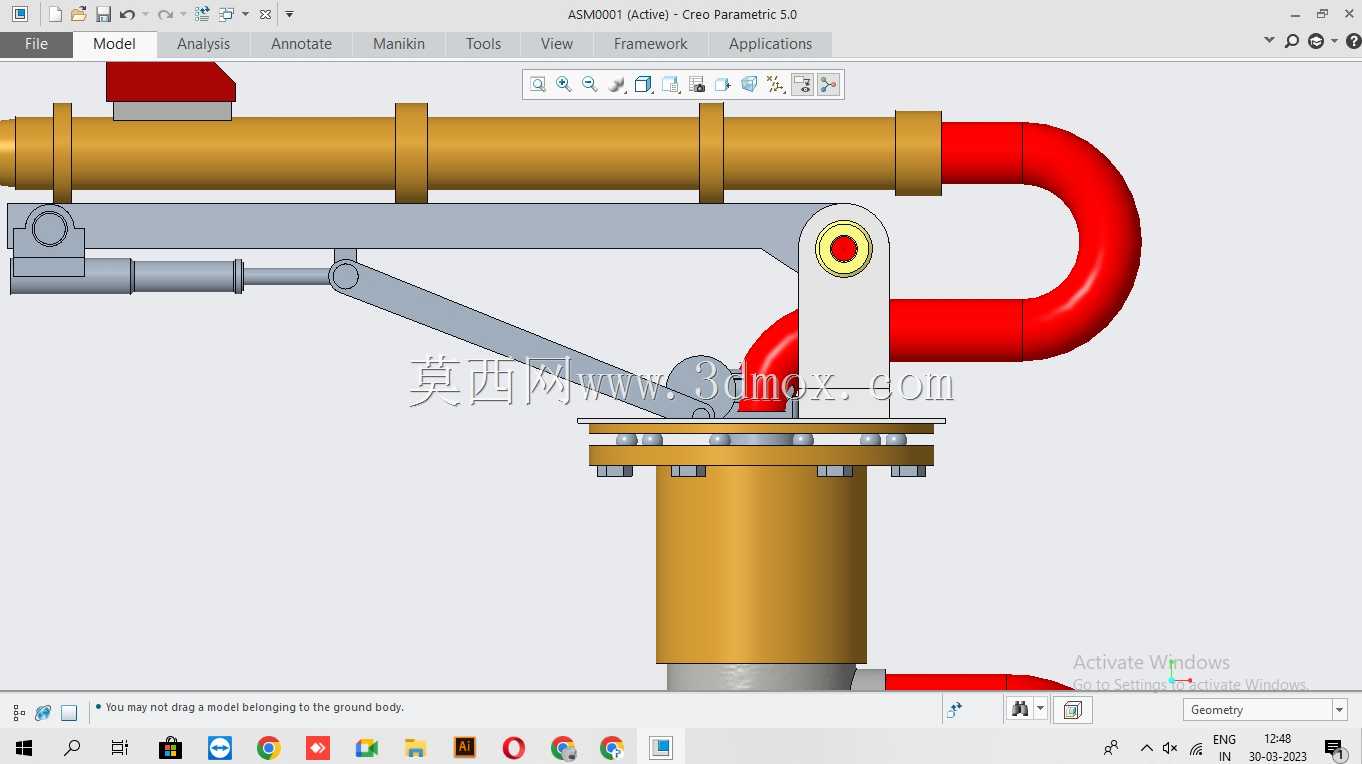Open Opera browser from the taskbar
Screen dimensions: 1362x764
[514, 748]
